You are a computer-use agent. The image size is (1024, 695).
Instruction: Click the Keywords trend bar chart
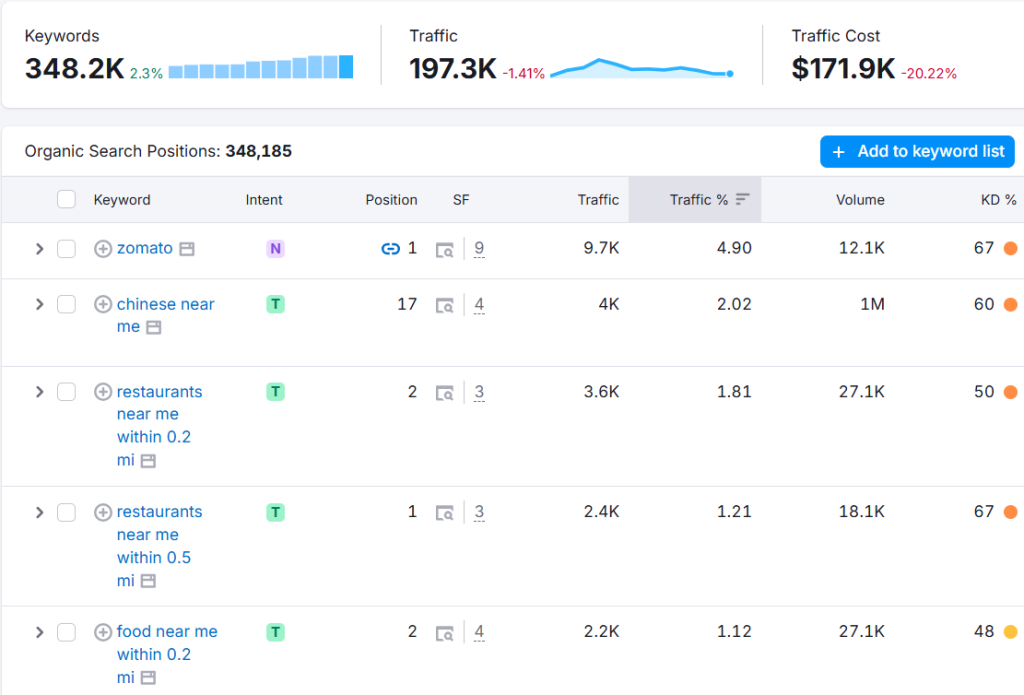tap(261, 68)
